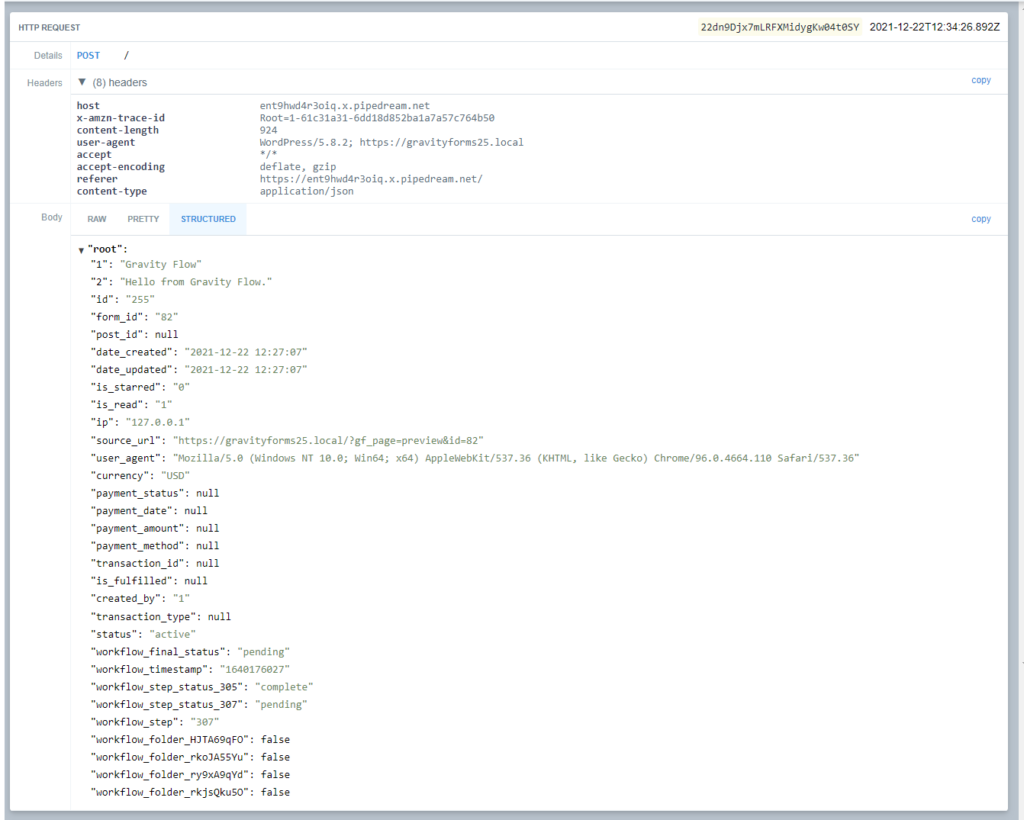Screen dimensions: 1024x820
Task: Click the "workflow_final_status" key
Action: (x=161, y=651)
